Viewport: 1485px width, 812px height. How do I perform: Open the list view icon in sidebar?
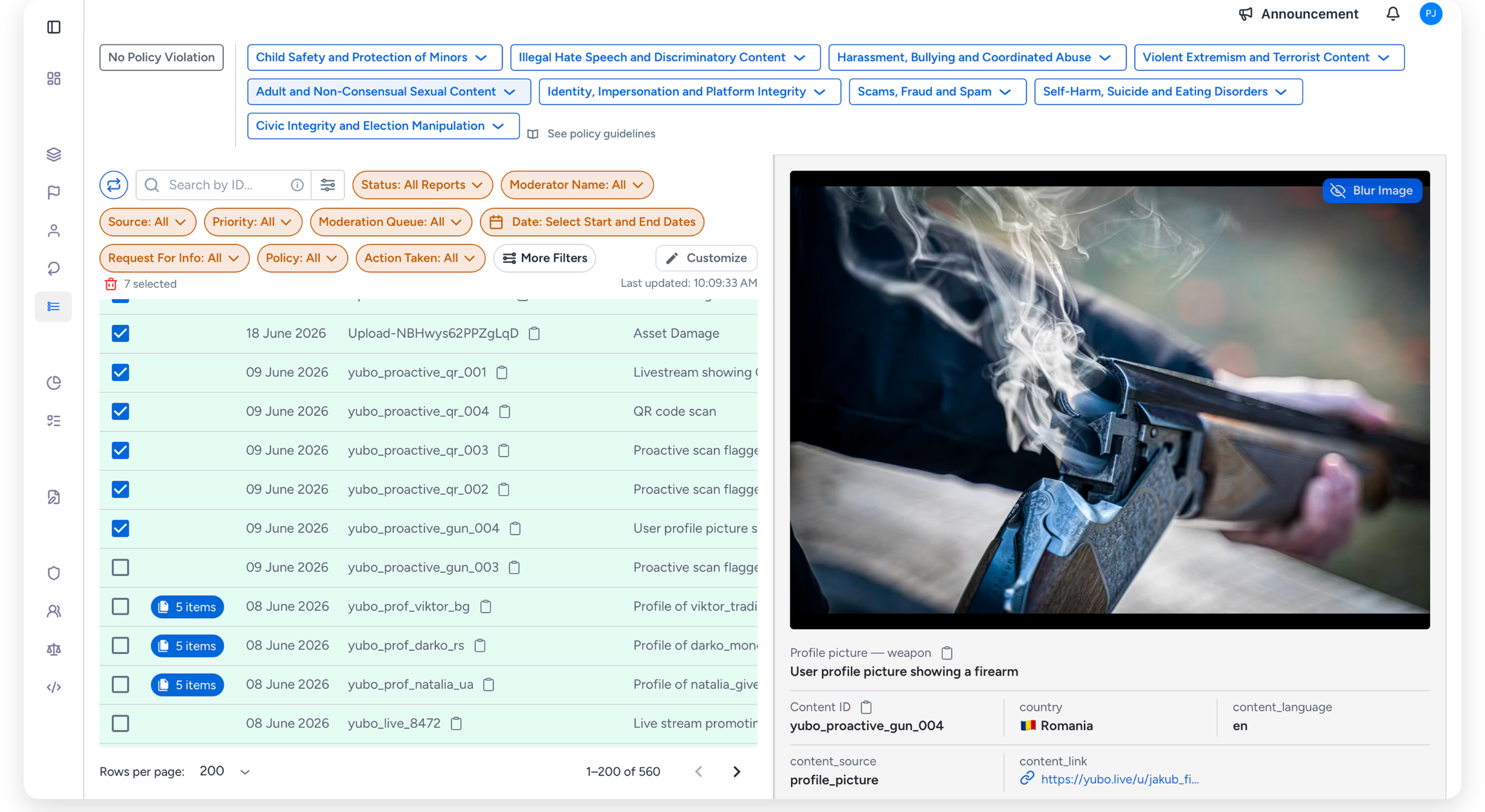(54, 307)
